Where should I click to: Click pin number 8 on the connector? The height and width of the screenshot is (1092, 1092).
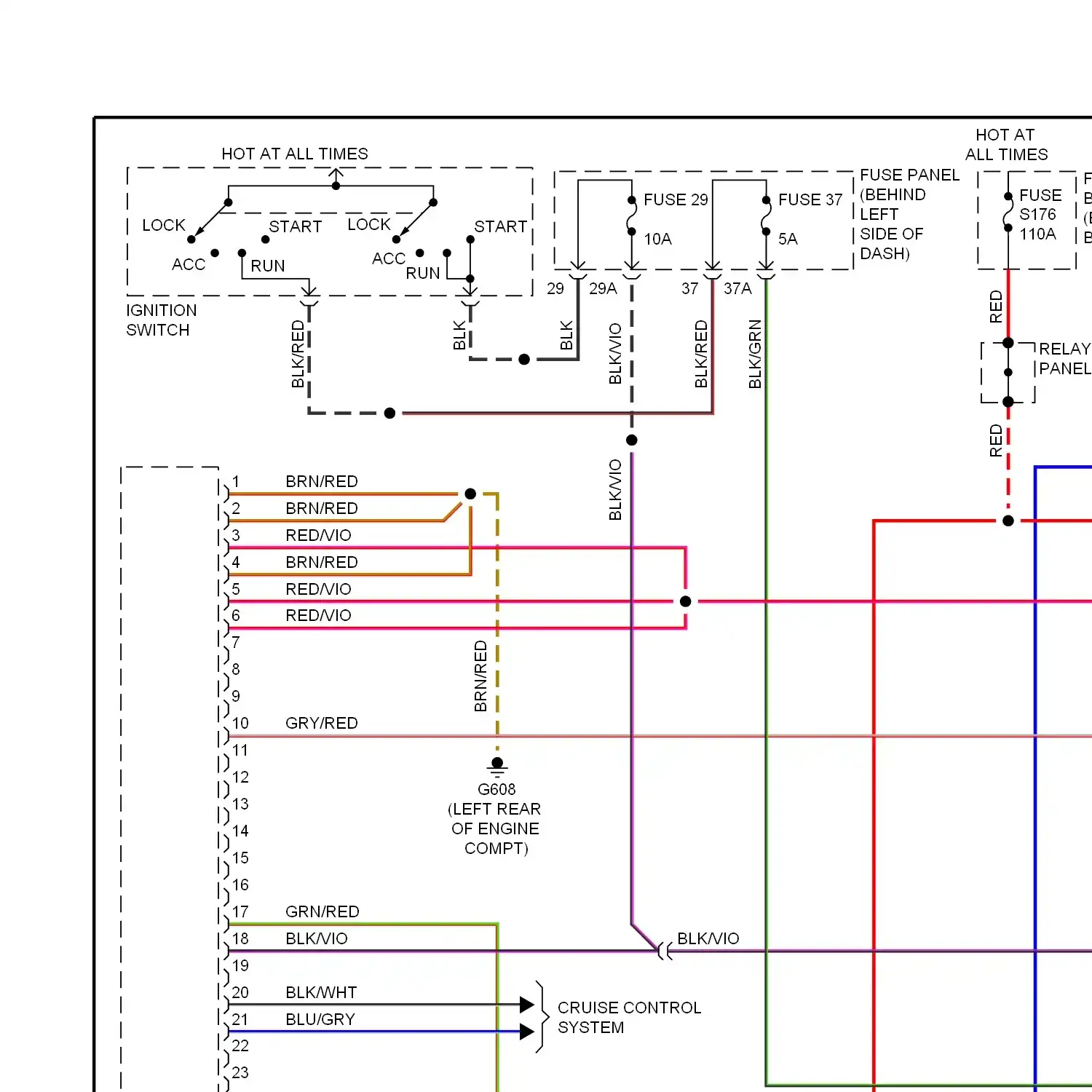236,669
